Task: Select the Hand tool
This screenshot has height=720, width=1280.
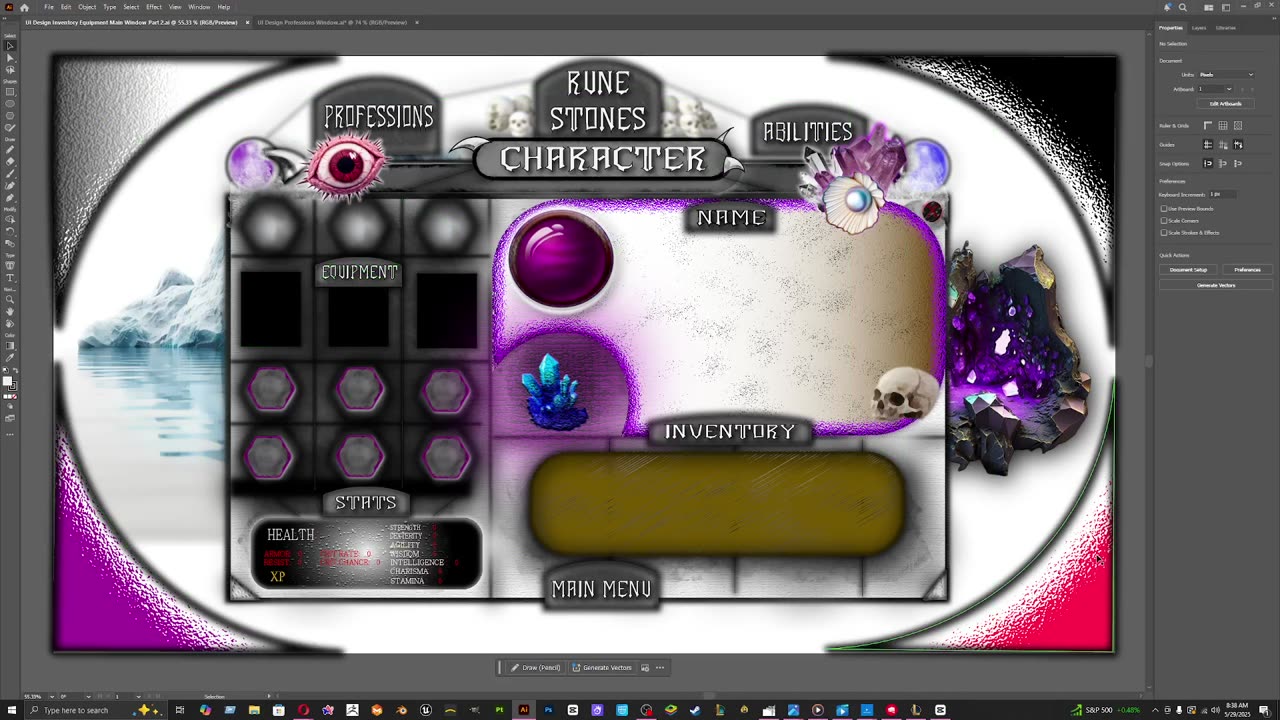Action: click(x=10, y=311)
